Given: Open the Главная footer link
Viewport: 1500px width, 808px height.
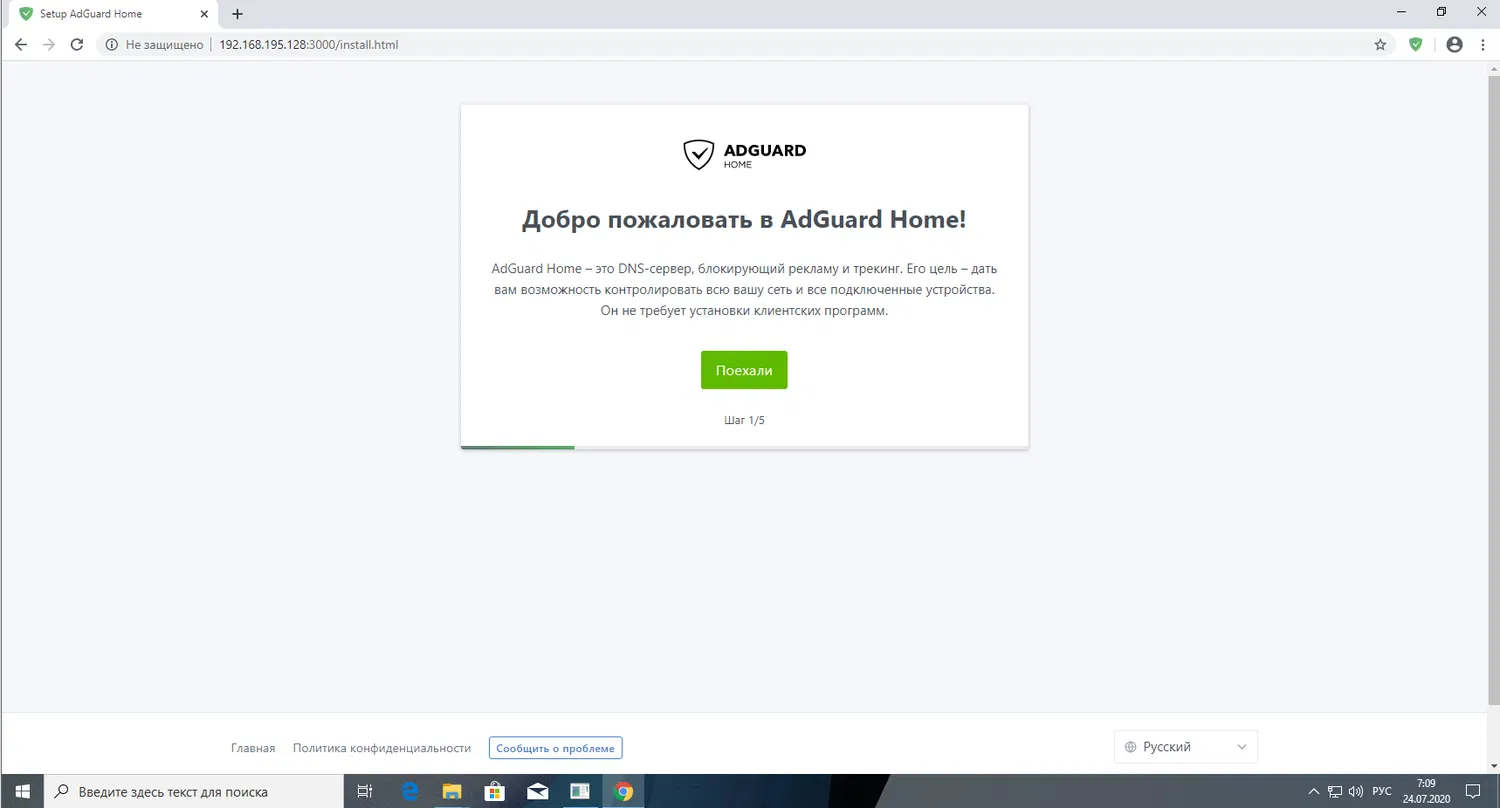Looking at the screenshot, I should pyautogui.click(x=253, y=748).
